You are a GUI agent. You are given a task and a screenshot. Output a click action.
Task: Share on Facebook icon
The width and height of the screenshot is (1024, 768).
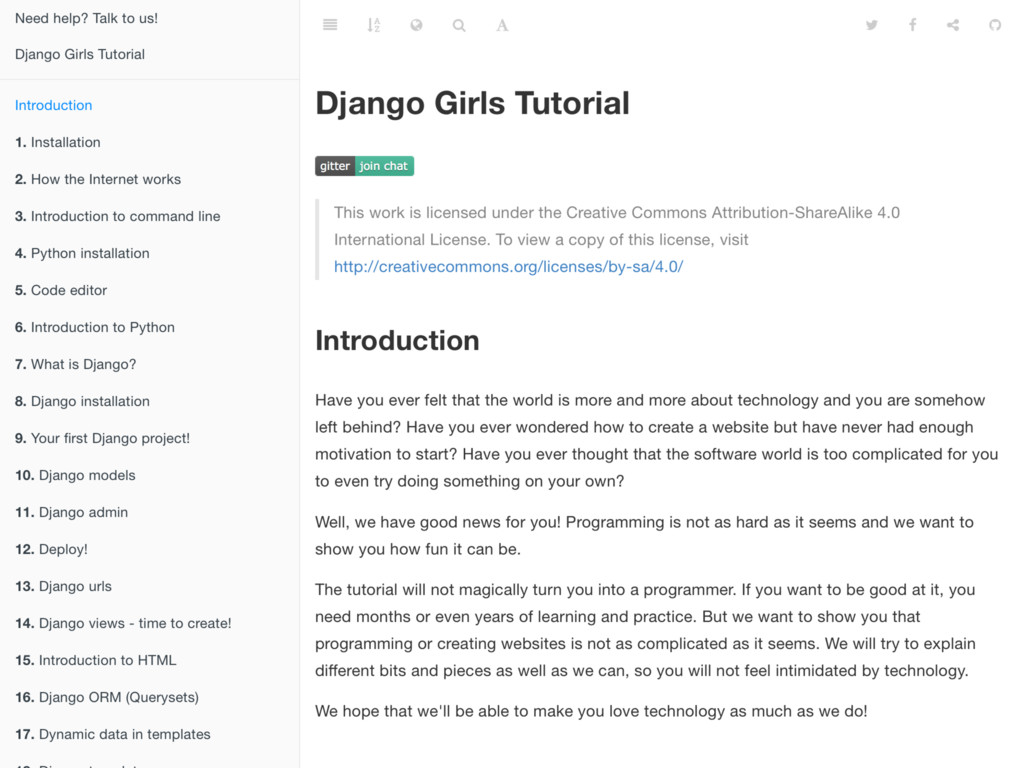point(912,25)
